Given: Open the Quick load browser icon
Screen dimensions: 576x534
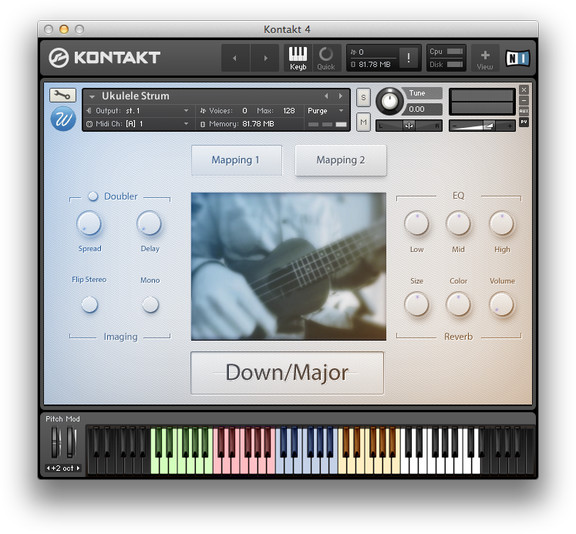Looking at the screenshot, I should (x=326, y=58).
